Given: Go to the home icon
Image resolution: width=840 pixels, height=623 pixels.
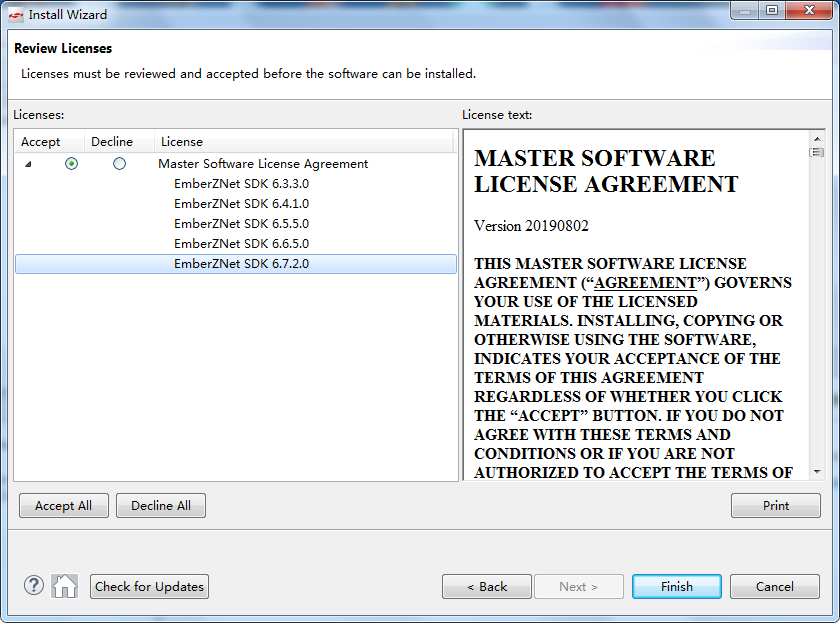Looking at the screenshot, I should click(x=65, y=586).
